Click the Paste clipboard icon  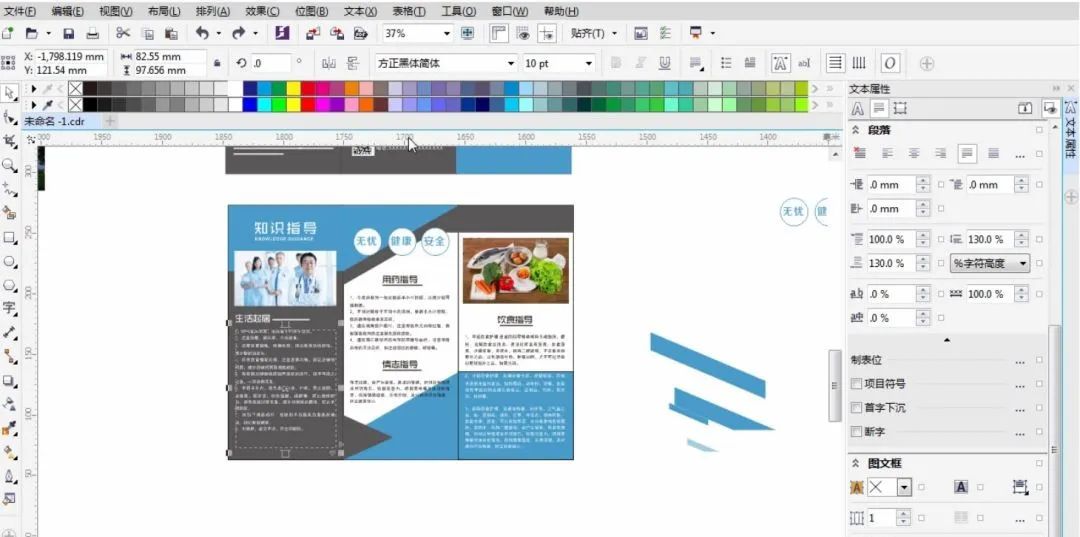(x=172, y=33)
